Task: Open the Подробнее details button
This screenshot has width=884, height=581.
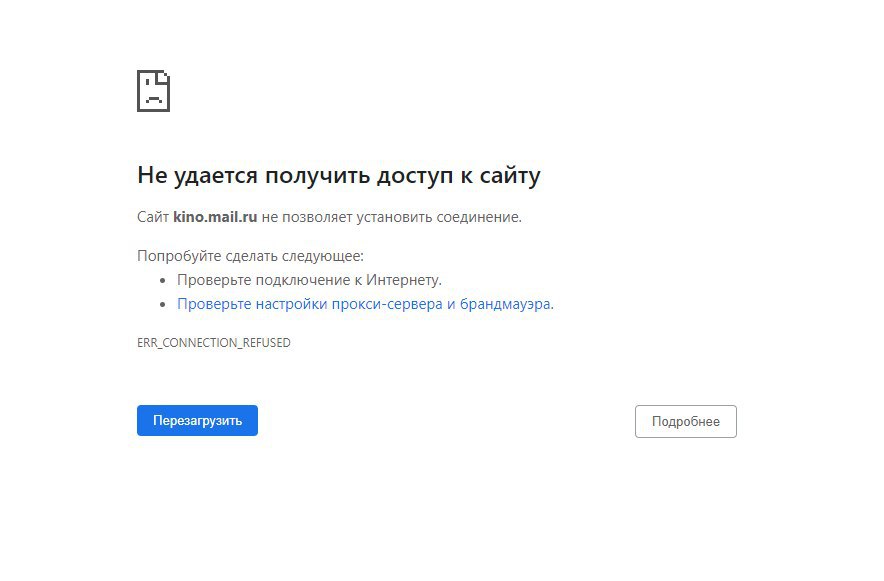Action: pos(686,422)
